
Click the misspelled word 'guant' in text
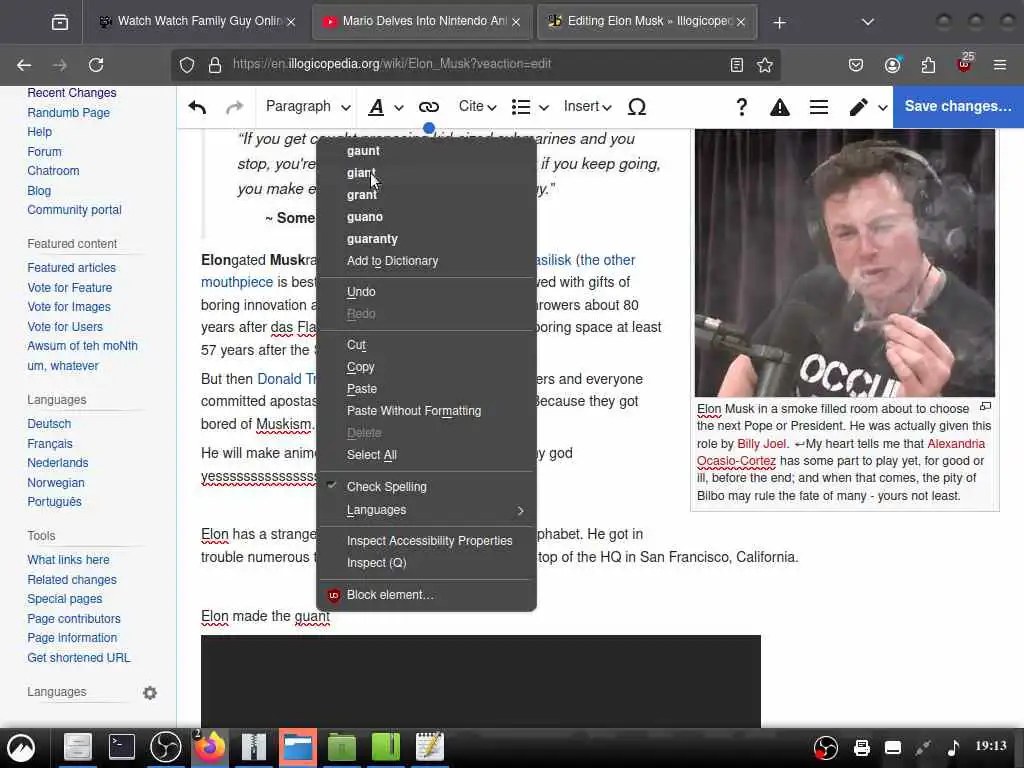coord(312,616)
